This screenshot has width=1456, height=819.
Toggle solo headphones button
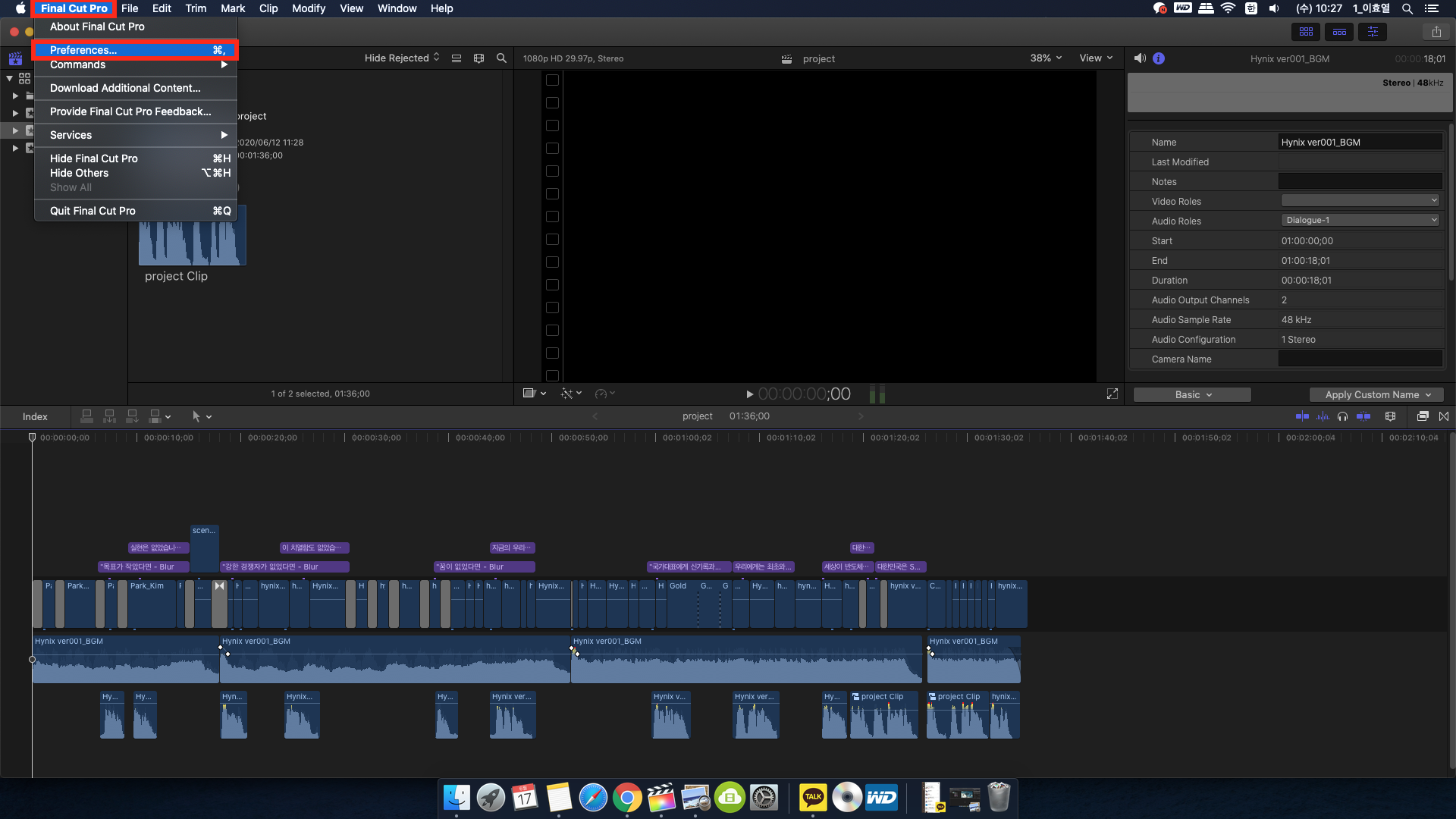point(1343,416)
